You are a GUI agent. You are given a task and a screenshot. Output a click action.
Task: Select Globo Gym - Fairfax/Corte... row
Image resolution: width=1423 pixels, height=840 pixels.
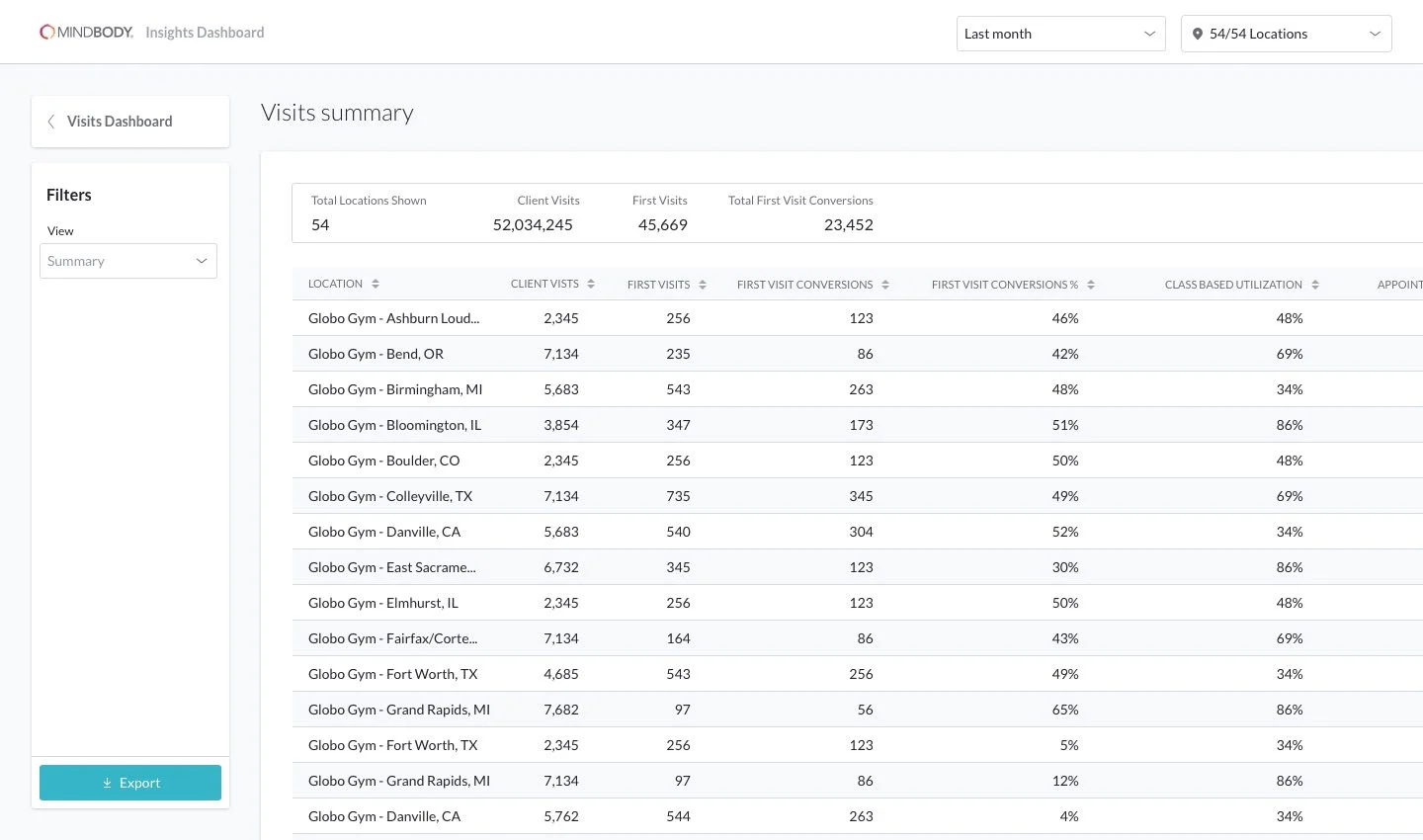[858, 638]
